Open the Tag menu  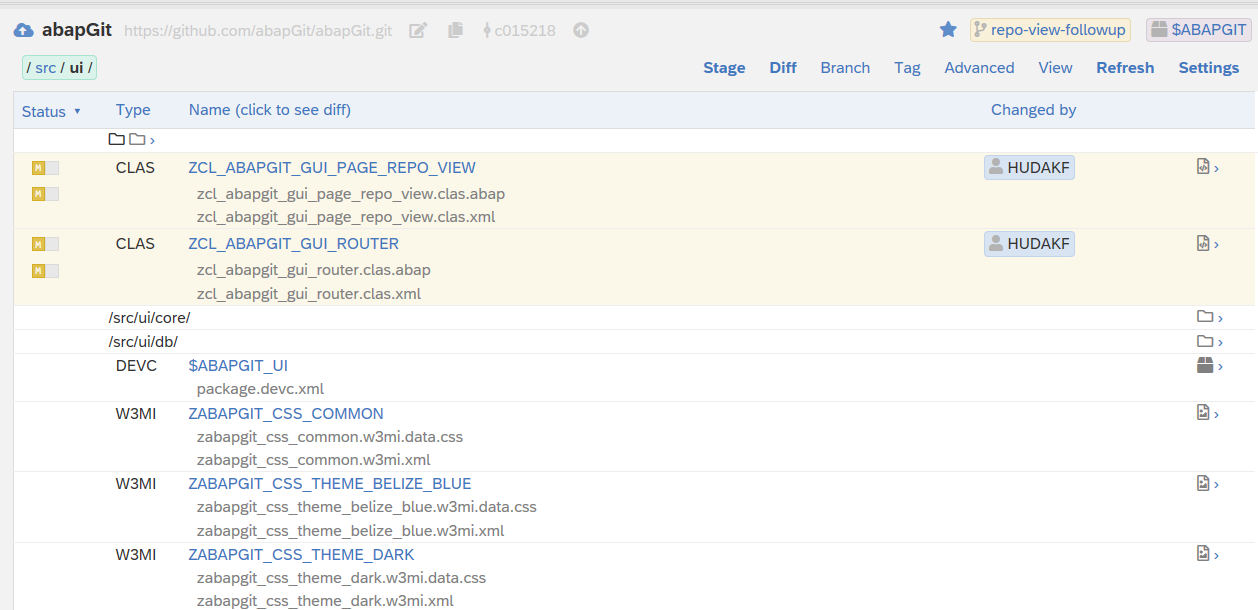[907, 68]
